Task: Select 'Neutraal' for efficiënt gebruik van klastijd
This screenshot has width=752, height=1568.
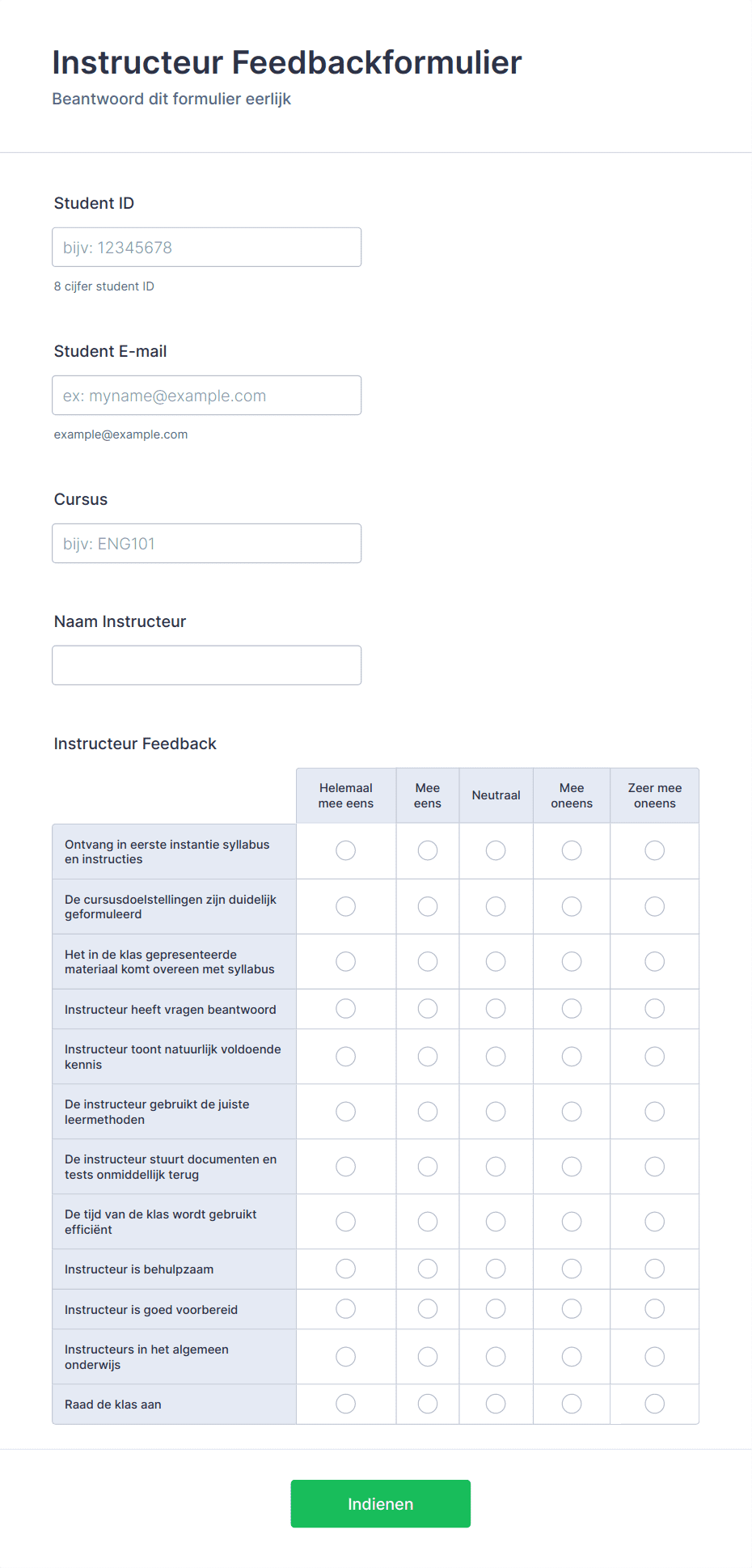Action: coord(495,1222)
